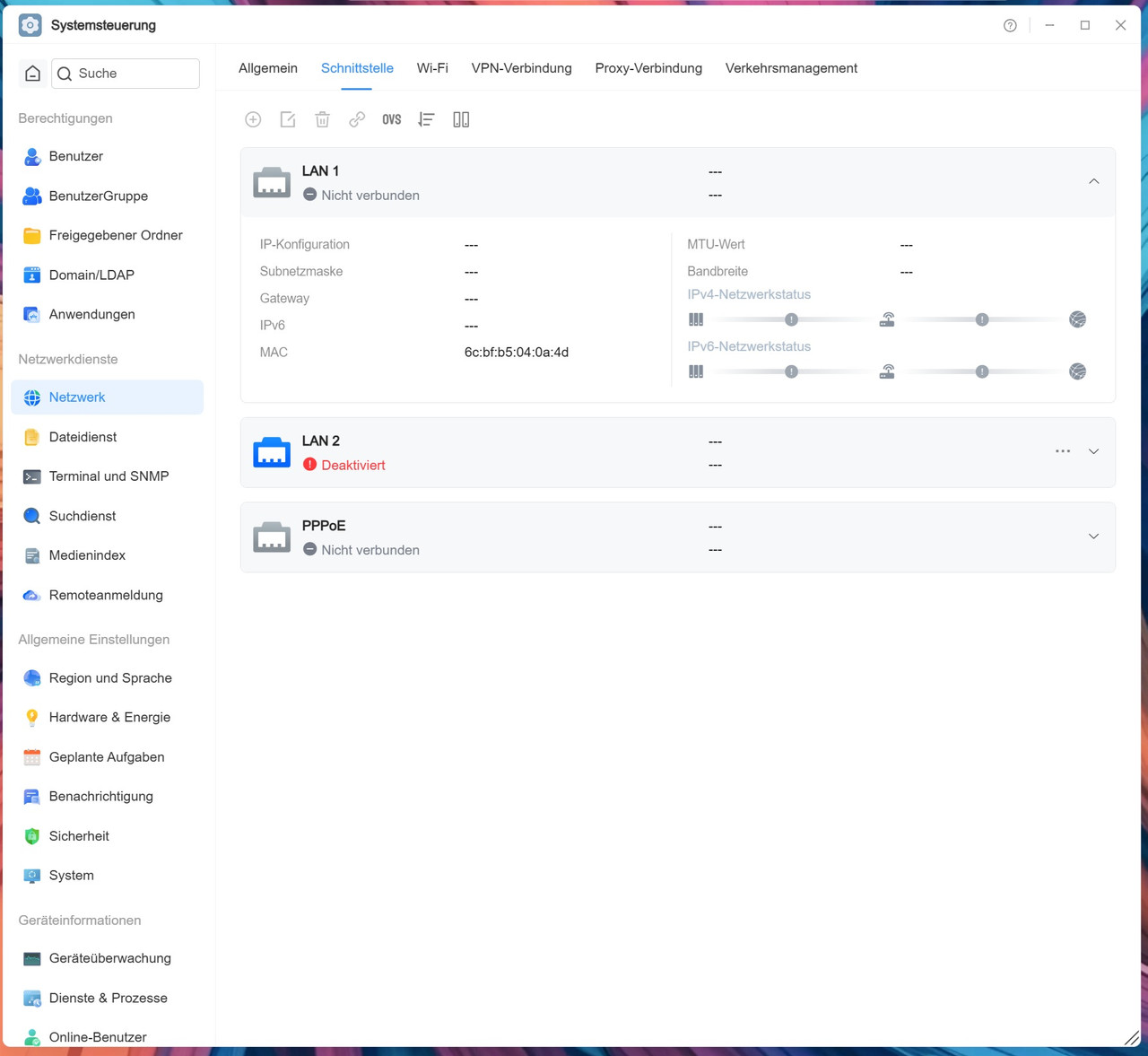
Task: Switch to the Wi-Fi tab
Action: (x=432, y=68)
